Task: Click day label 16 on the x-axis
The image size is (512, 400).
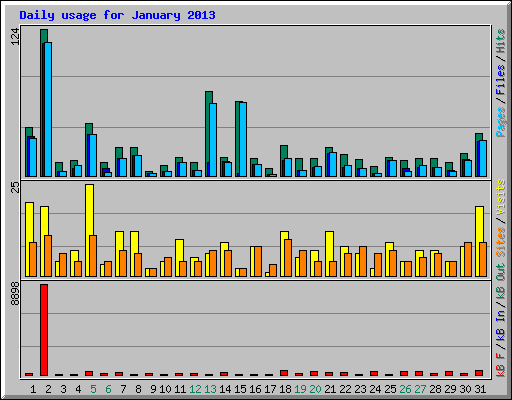Action: tap(255, 389)
